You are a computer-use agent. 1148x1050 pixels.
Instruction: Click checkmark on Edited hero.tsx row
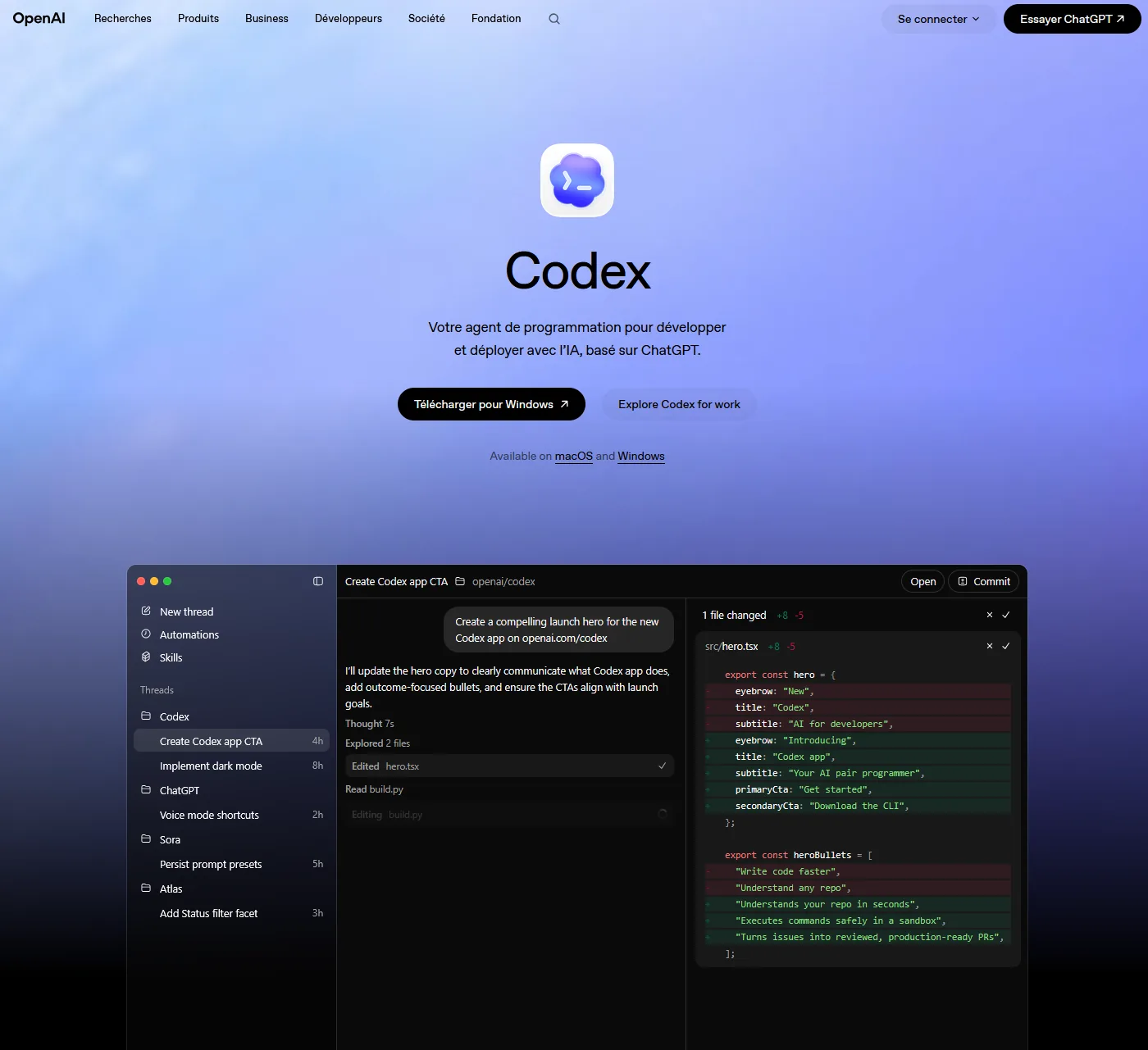pyautogui.click(x=663, y=766)
